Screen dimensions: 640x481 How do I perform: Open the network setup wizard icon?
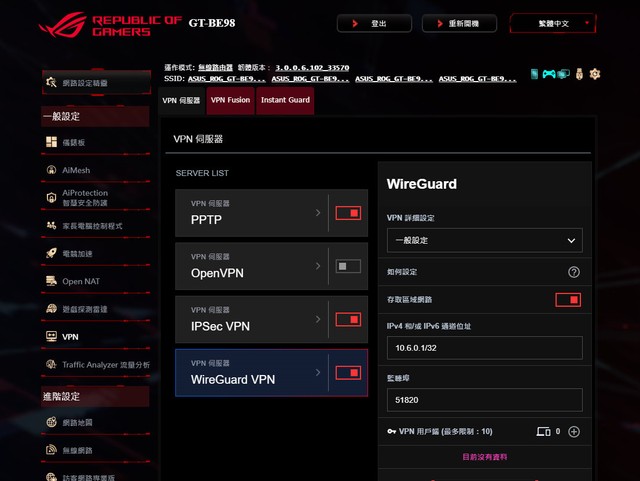point(51,82)
